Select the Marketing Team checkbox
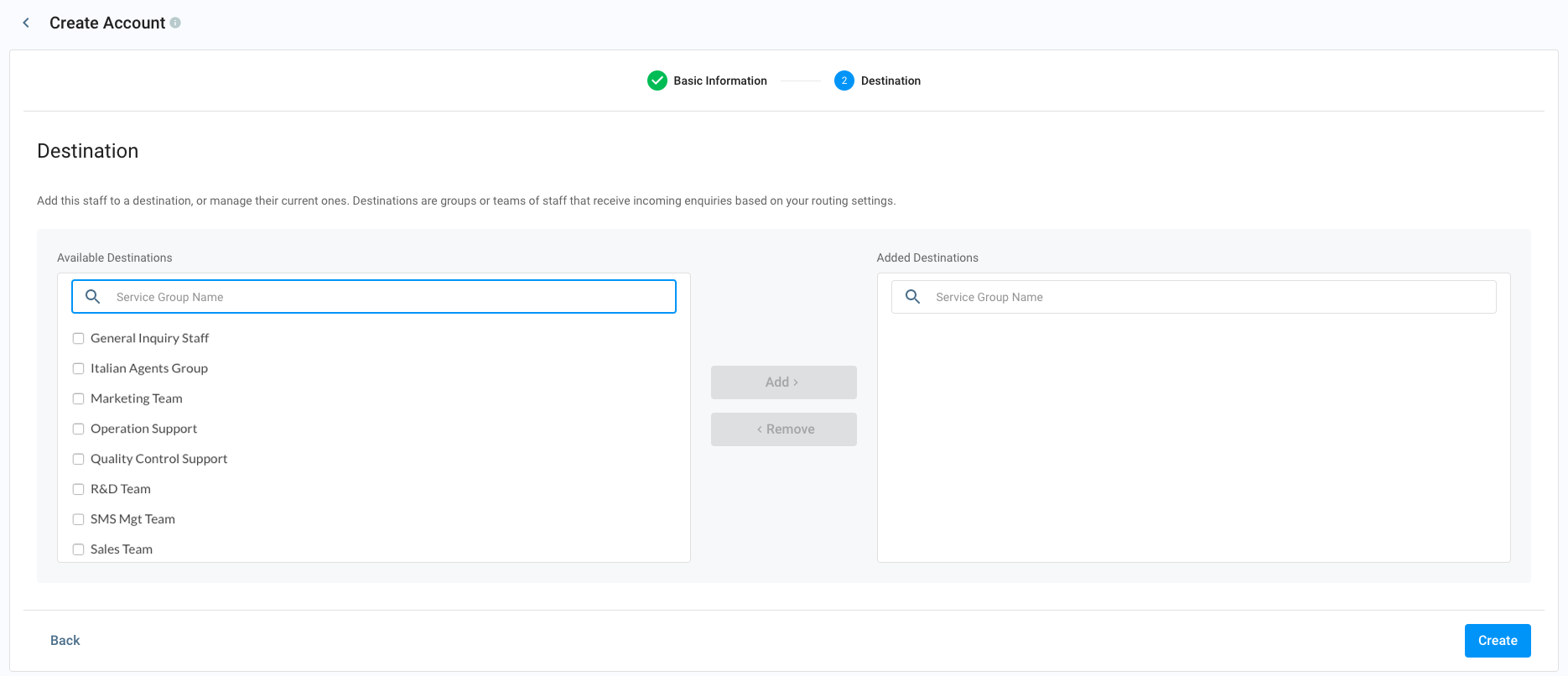The width and height of the screenshot is (1568, 676). (78, 398)
